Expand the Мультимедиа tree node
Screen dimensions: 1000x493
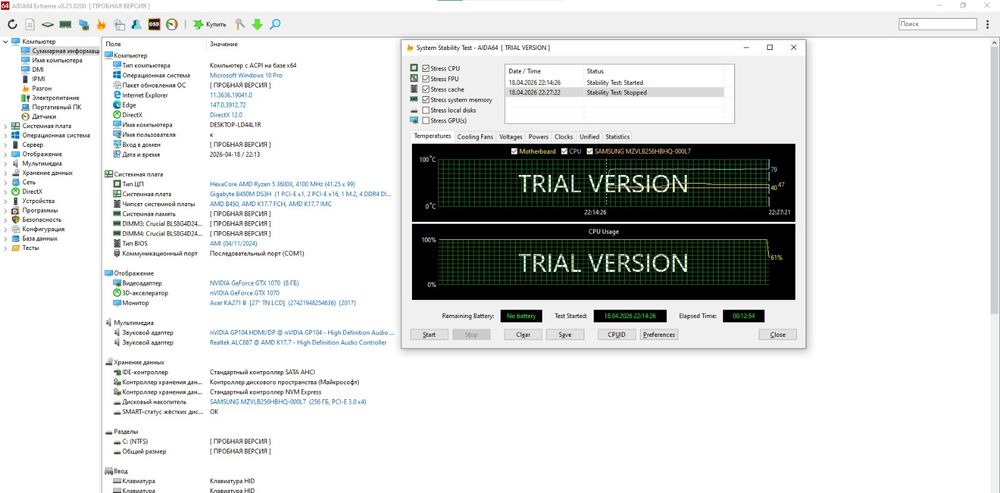pos(6,163)
